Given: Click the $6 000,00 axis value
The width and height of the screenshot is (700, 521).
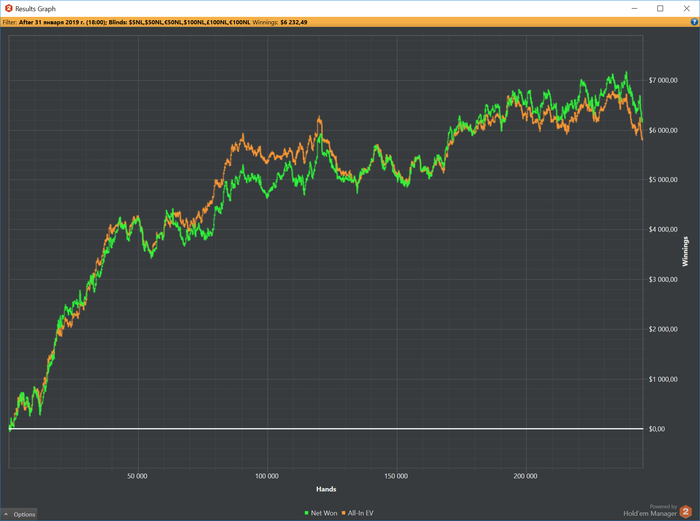Looking at the screenshot, I should point(663,130).
